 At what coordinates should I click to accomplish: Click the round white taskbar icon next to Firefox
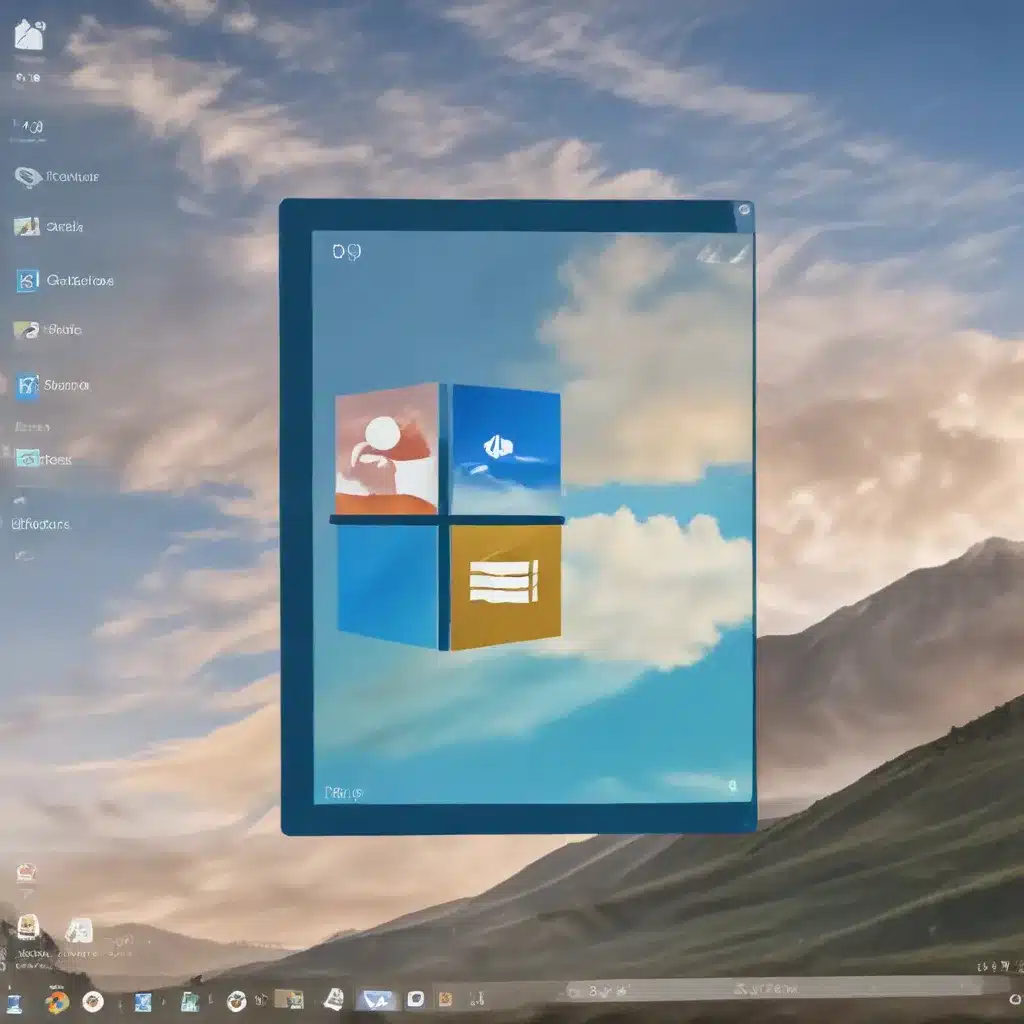pyautogui.click(x=93, y=1001)
